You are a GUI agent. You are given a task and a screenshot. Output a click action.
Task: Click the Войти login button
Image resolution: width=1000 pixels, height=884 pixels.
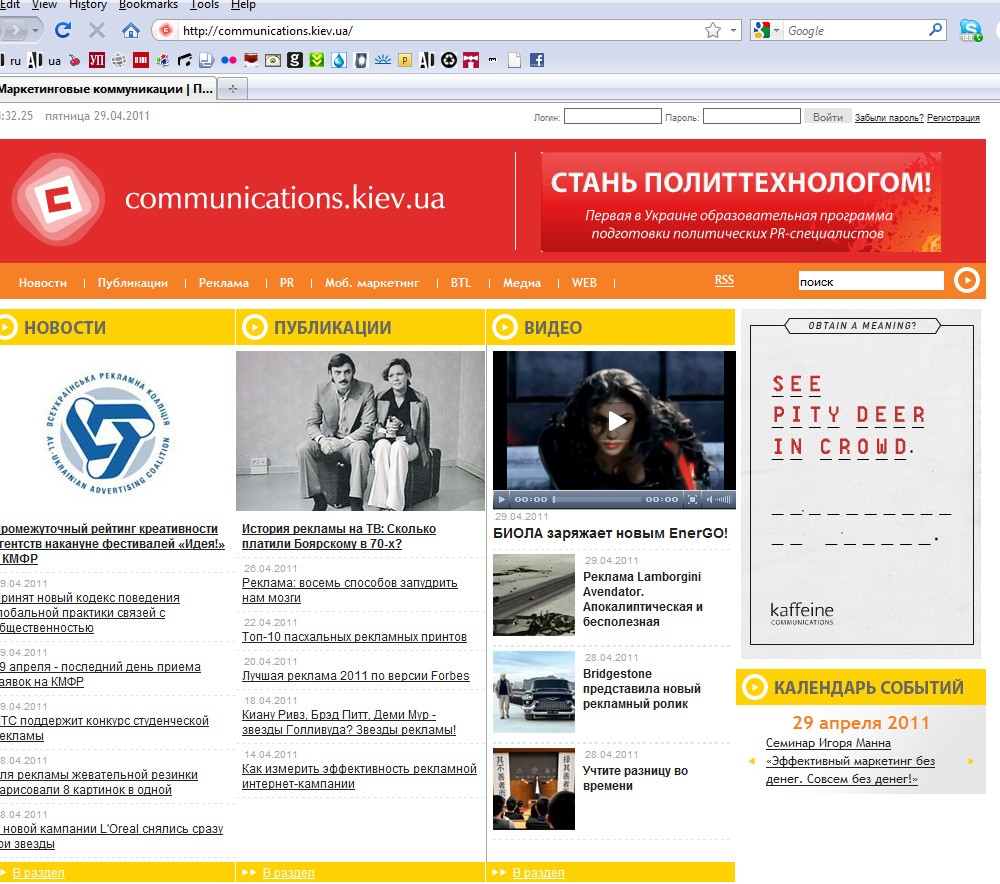[827, 117]
